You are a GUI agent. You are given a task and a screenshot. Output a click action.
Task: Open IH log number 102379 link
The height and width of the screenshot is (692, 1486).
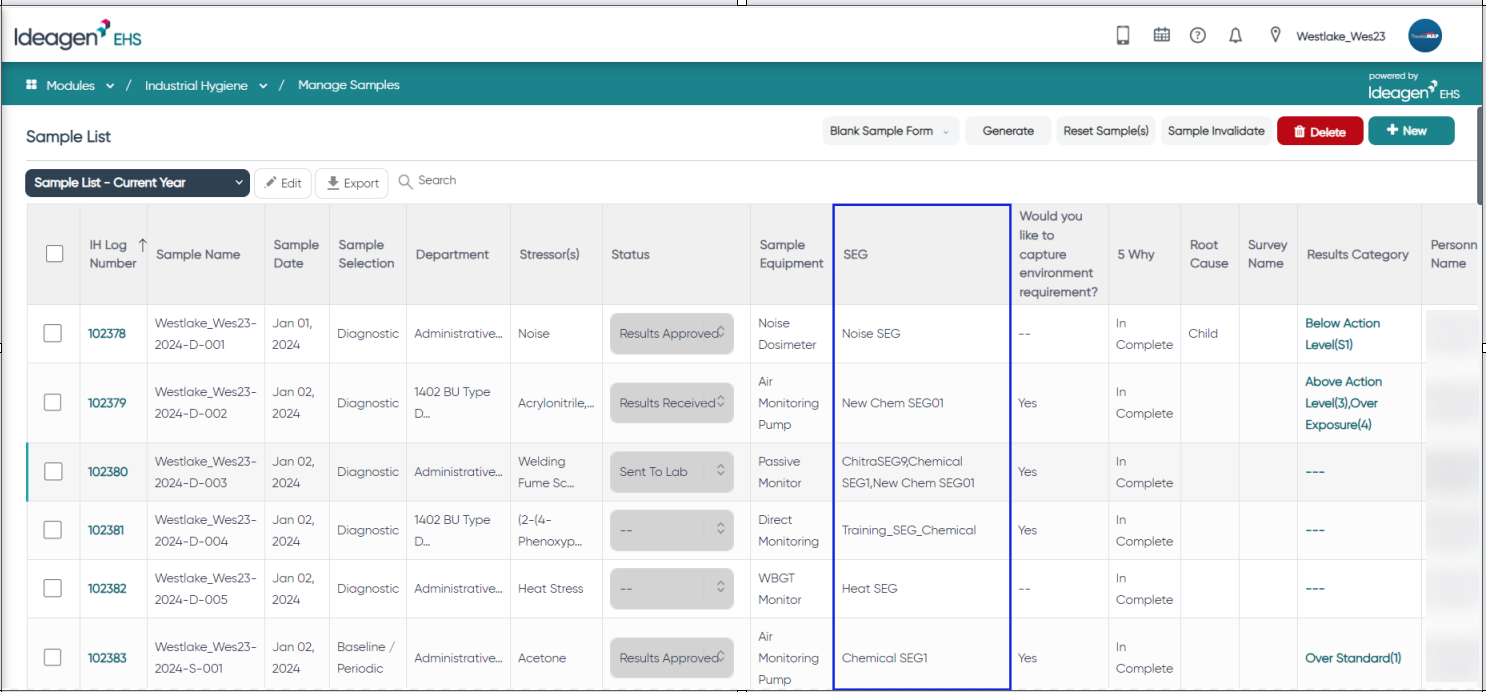coord(107,403)
